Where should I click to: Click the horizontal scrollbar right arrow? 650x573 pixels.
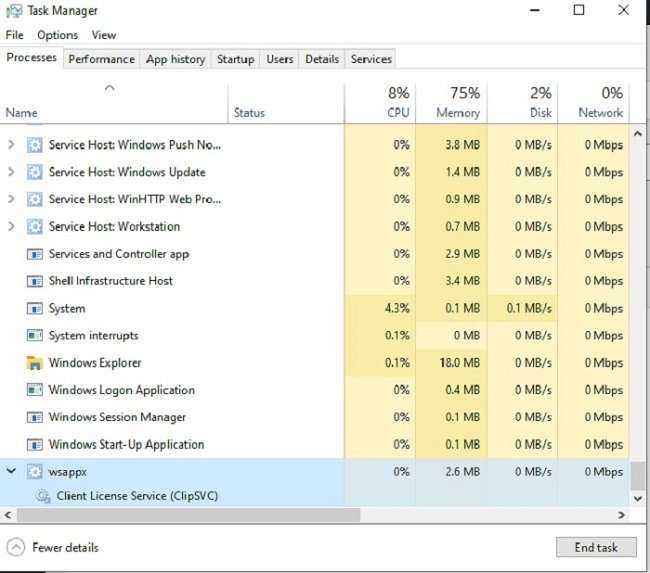tap(621, 515)
